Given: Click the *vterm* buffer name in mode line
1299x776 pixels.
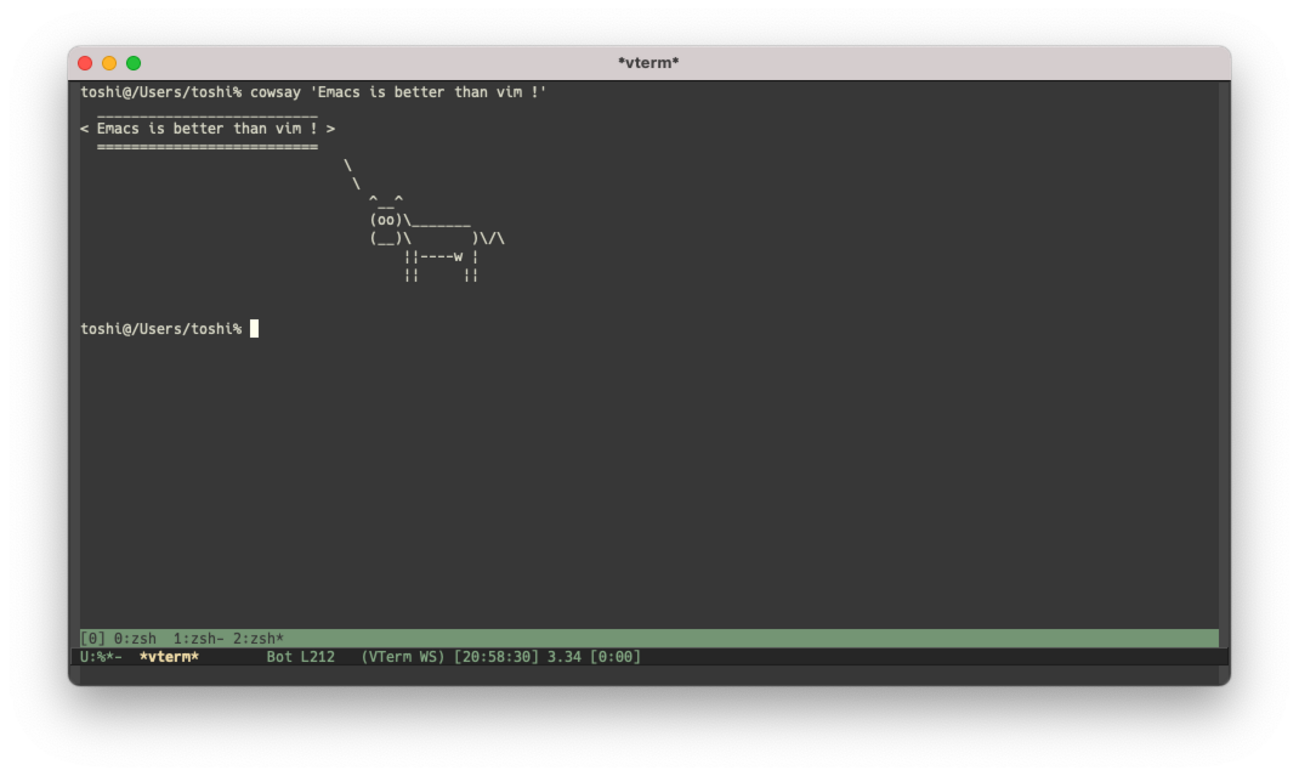Looking at the screenshot, I should 169,657.
